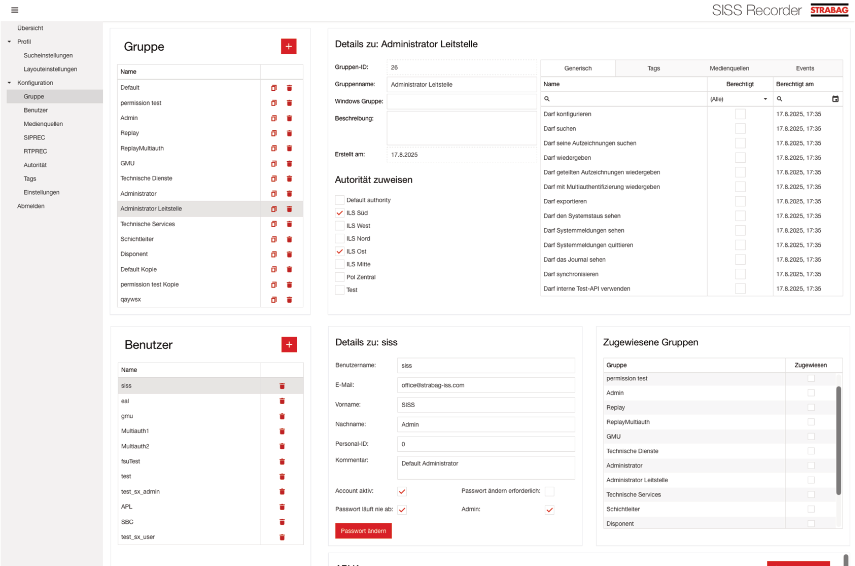This screenshot has height=566, width=855.
Task: Switch to the Events tab
Action: 804,68
